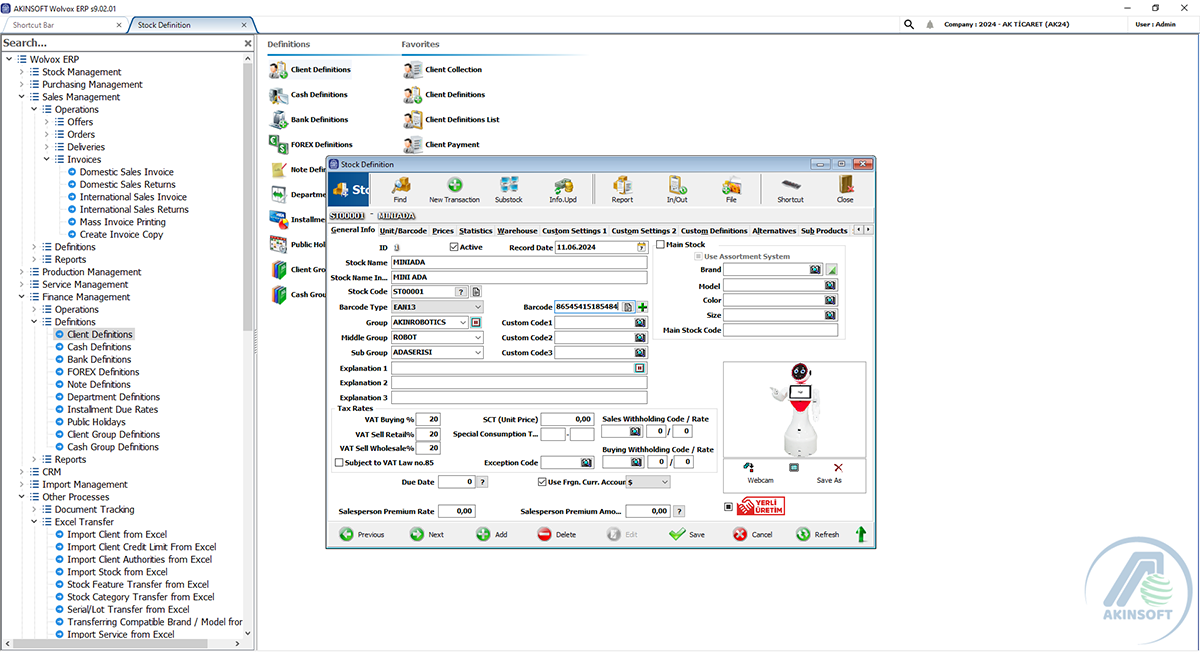The height and width of the screenshot is (653, 1200).
Task: Open Cash Definitions icon in Definitions panel
Action: click(278, 95)
